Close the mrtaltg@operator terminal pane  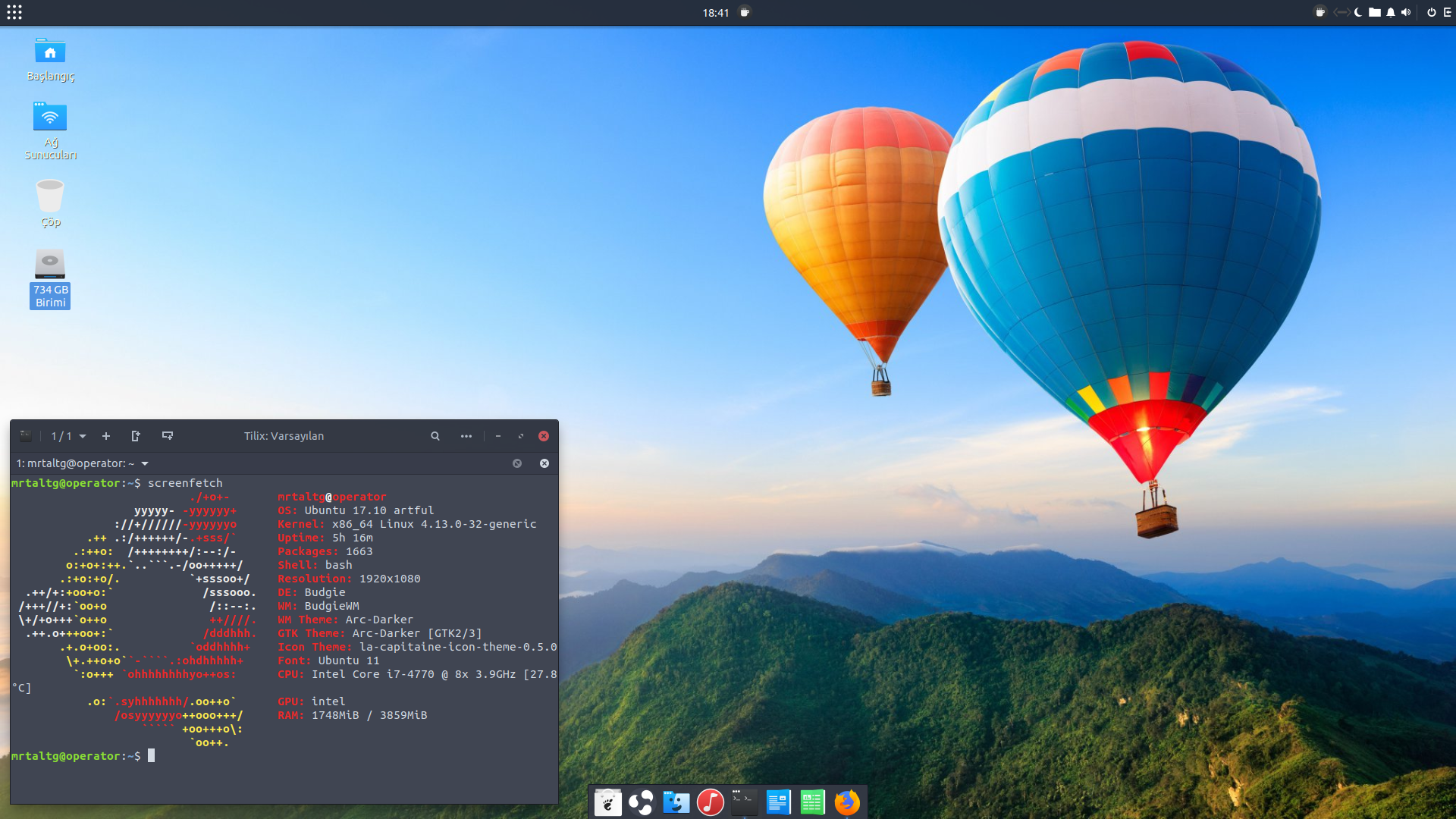pyautogui.click(x=544, y=463)
